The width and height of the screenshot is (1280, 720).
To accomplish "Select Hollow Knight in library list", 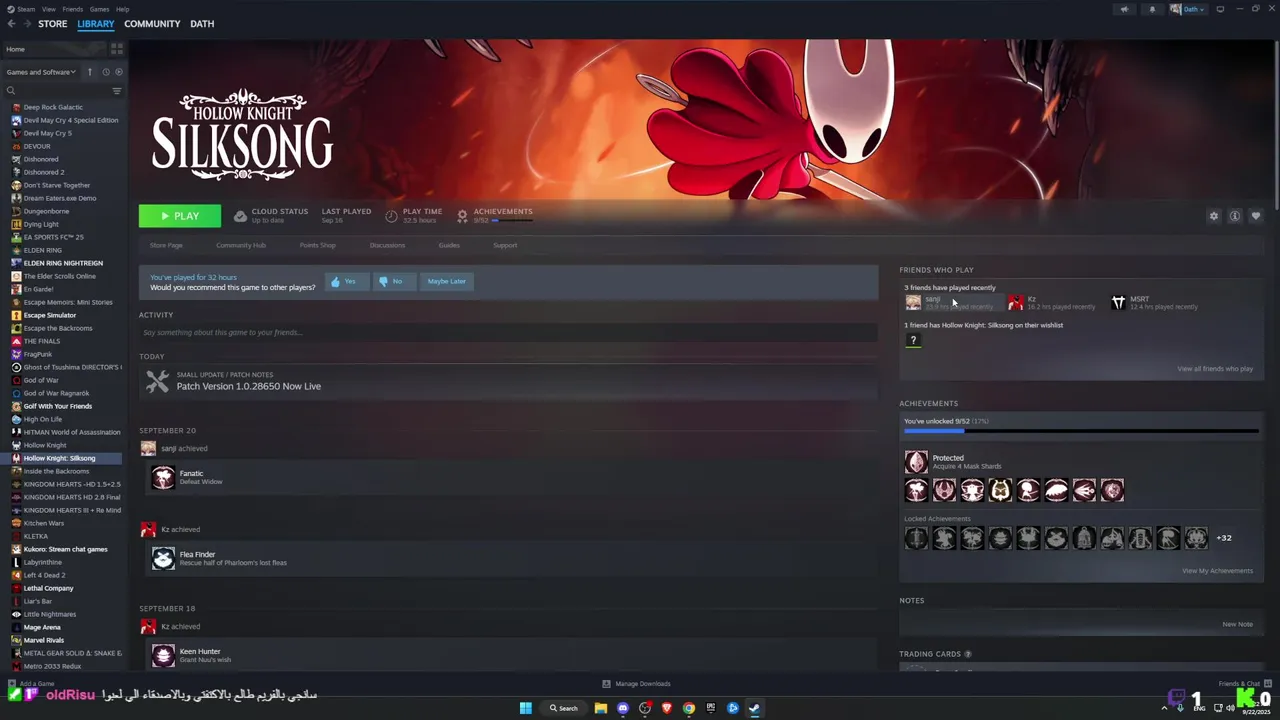I will tap(45, 445).
